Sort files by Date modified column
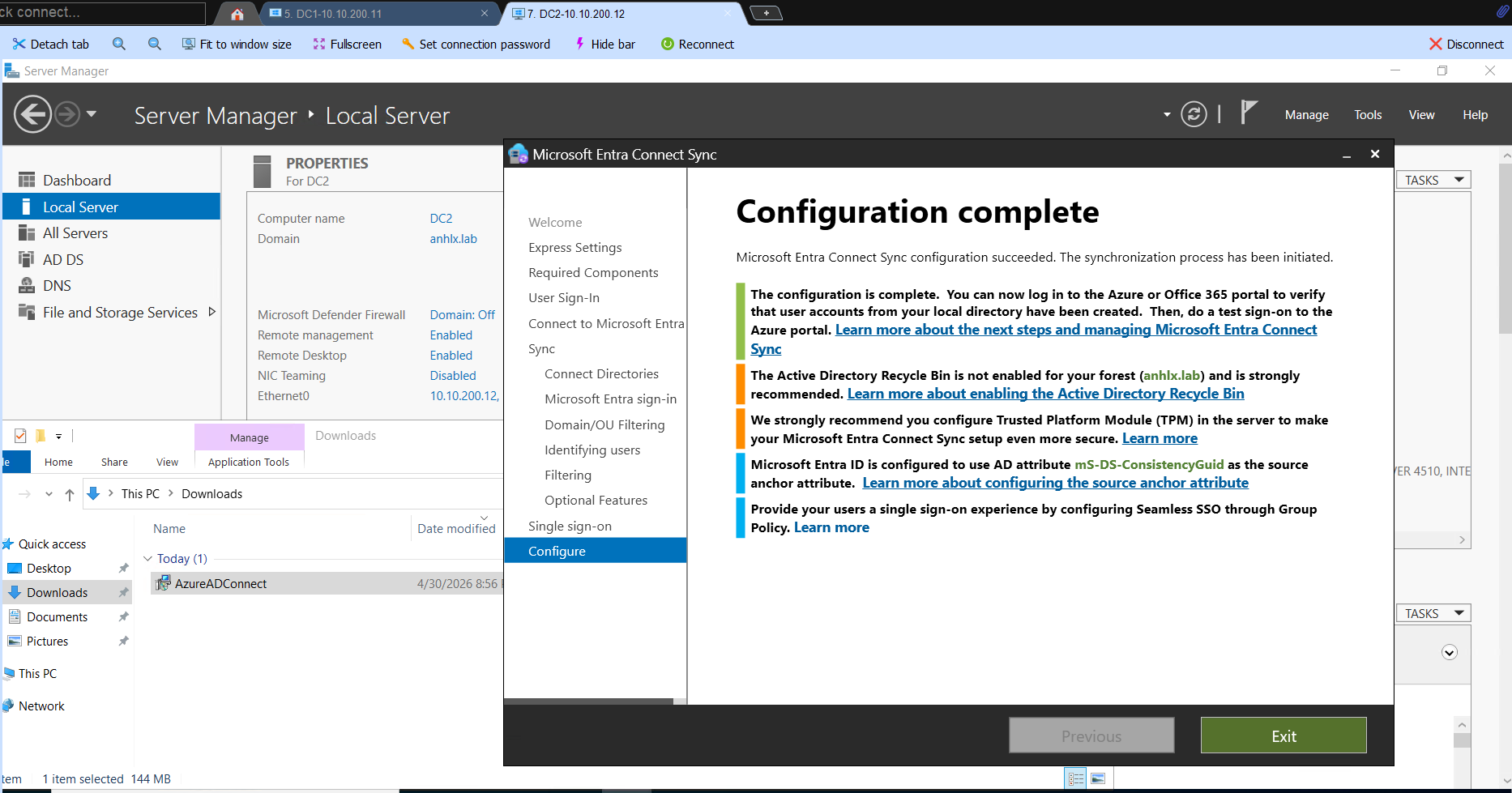This screenshot has width=1512, height=793. pyautogui.click(x=456, y=529)
